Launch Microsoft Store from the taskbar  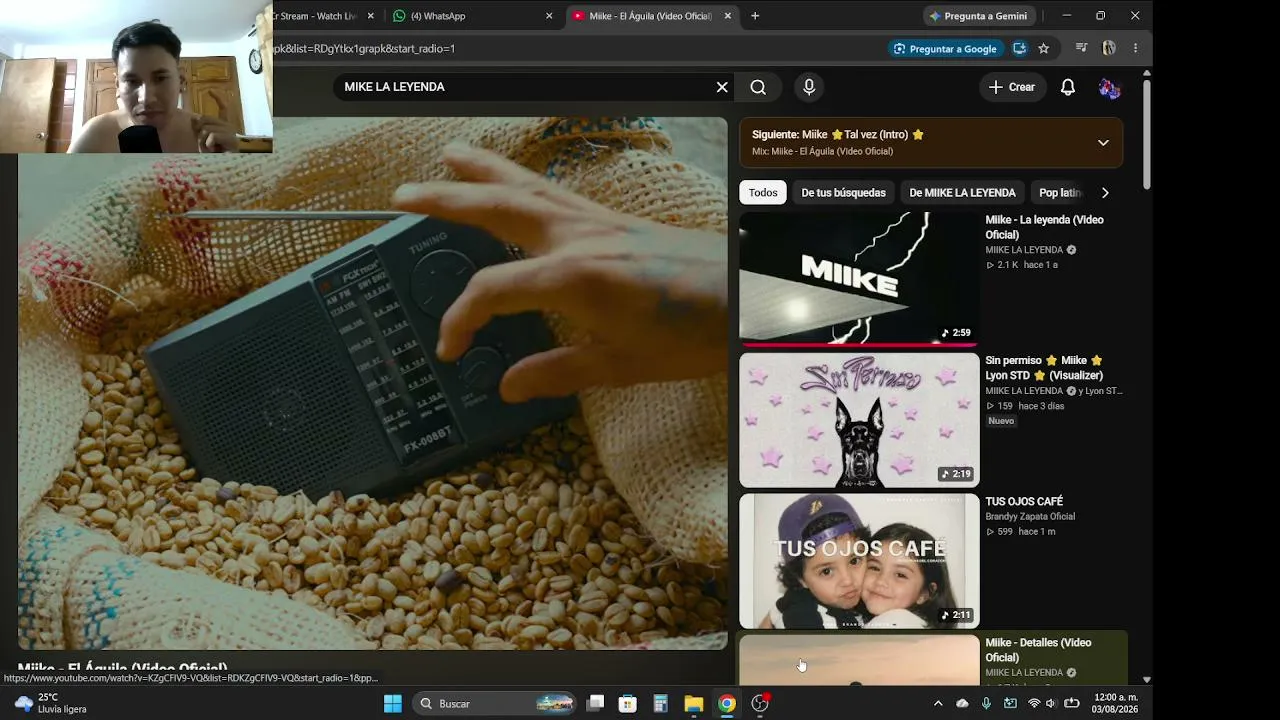click(628, 703)
